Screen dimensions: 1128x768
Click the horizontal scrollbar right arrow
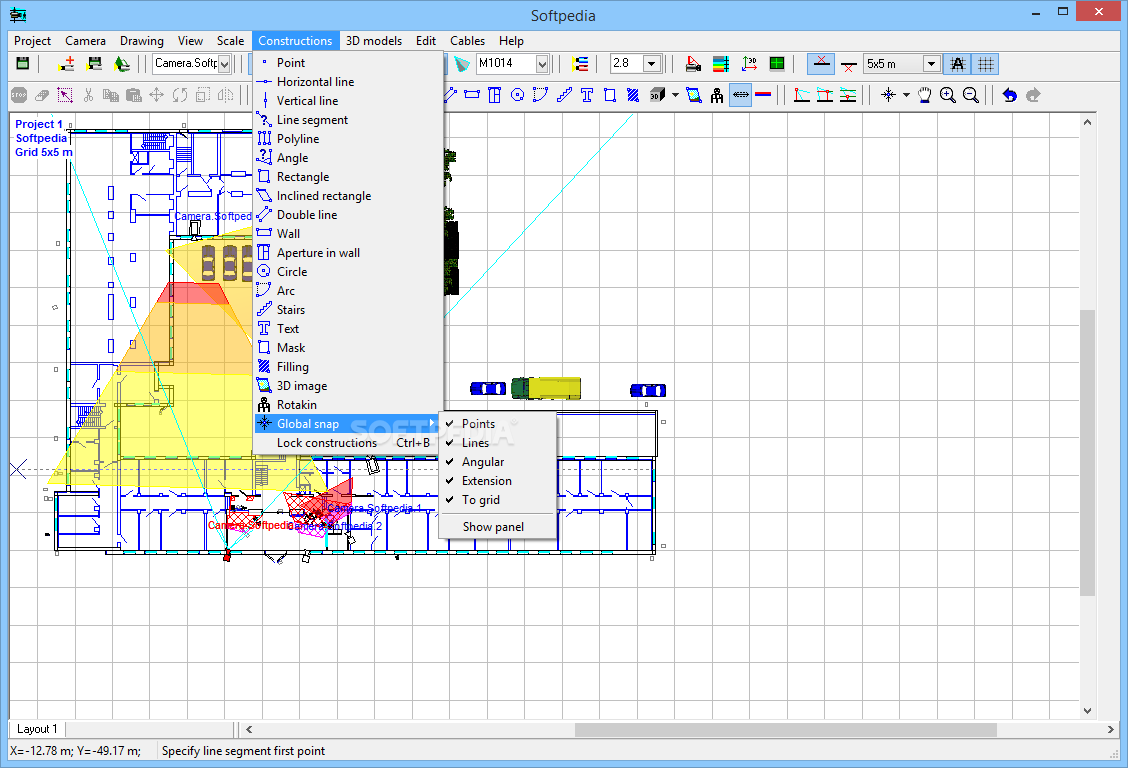(x=1110, y=729)
